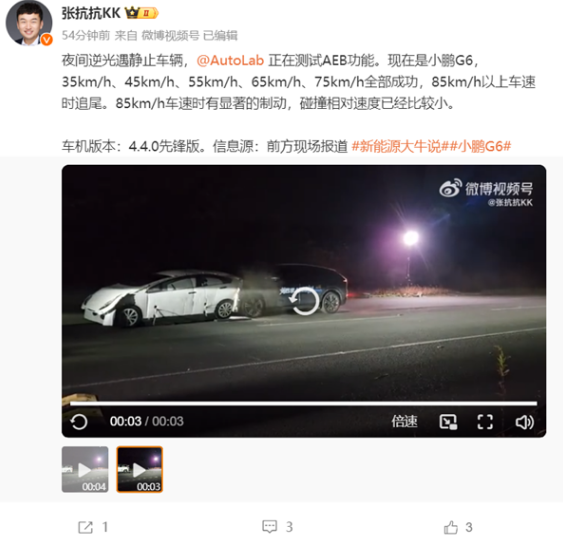Enter fullscreen video mode
This screenshot has height=541, width=563.
click(x=485, y=421)
